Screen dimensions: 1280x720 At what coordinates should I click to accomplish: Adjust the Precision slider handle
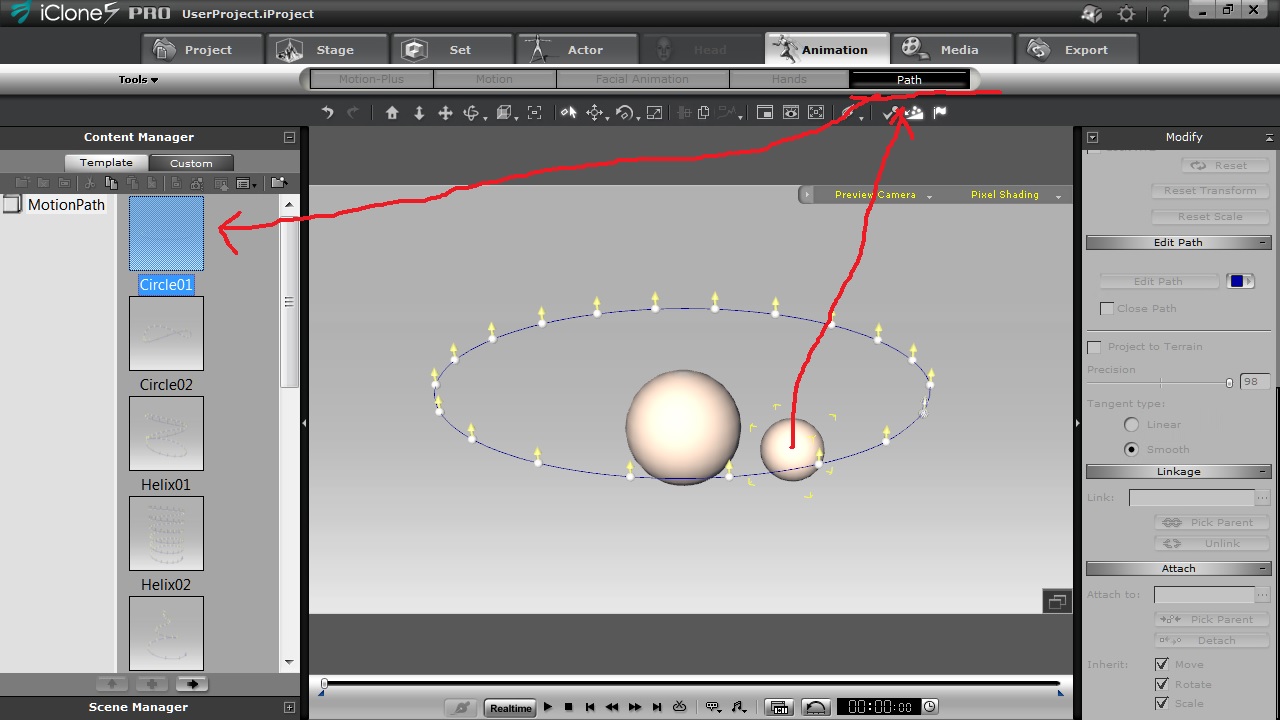pos(1229,383)
